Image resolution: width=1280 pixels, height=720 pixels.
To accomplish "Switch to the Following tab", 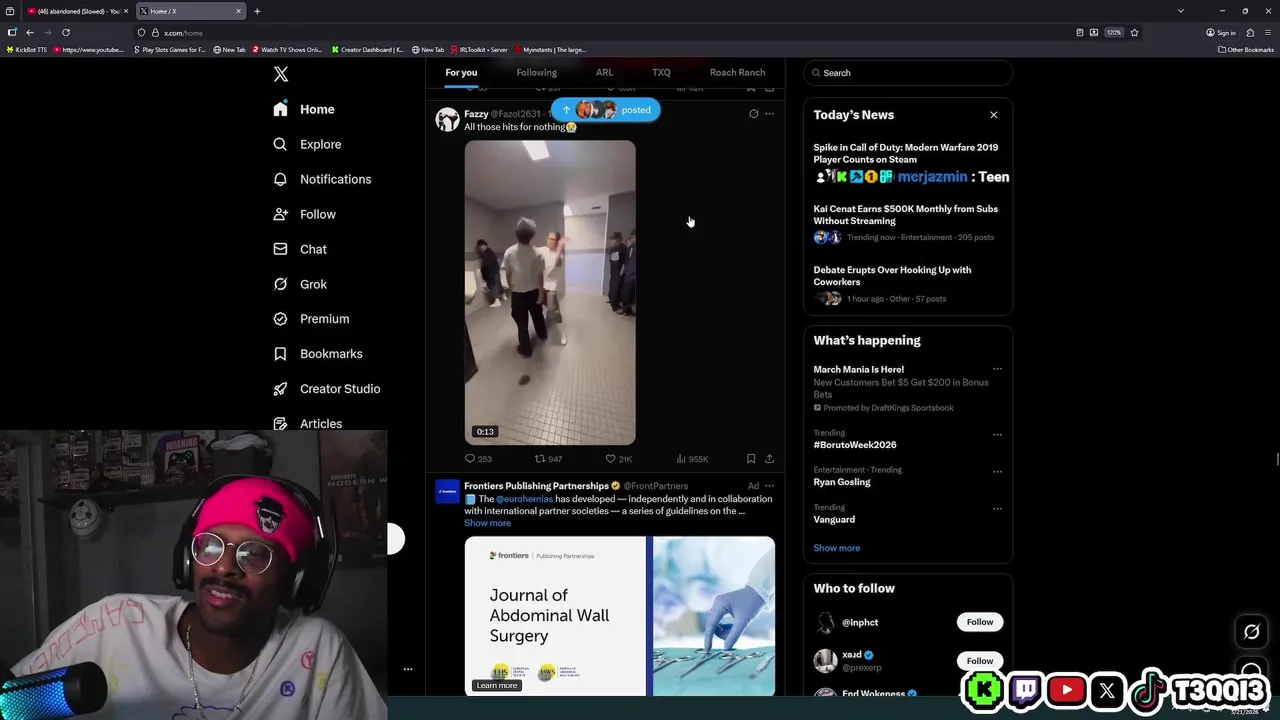I will [536, 72].
